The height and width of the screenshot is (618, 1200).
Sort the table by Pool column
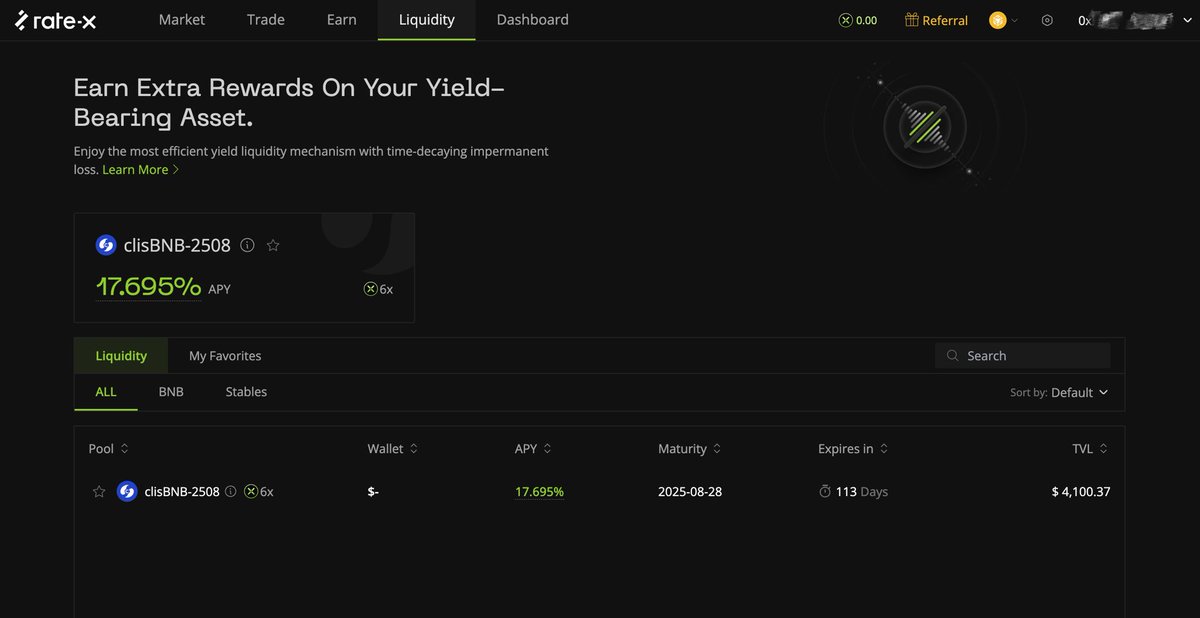point(109,449)
